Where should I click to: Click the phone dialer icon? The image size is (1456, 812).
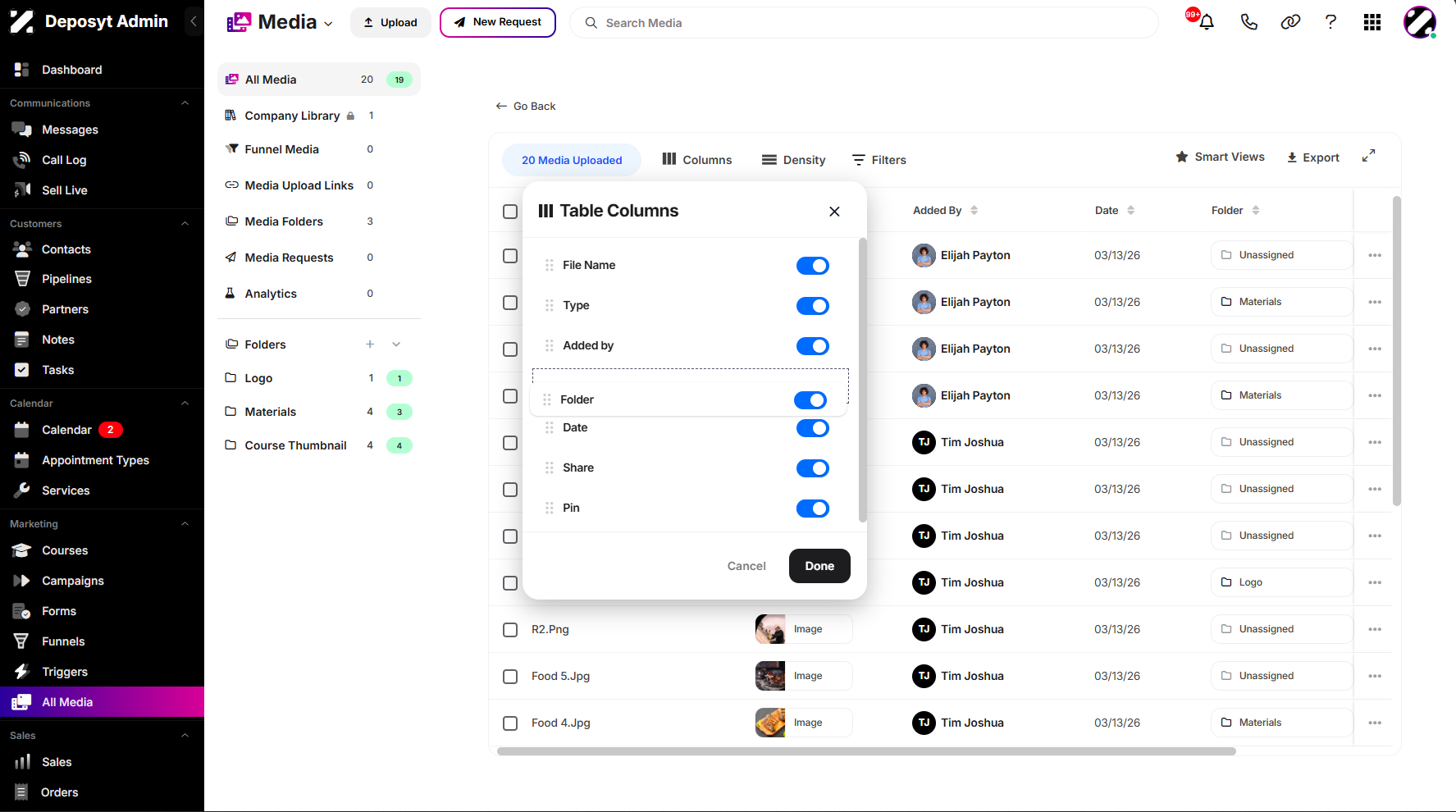point(1248,22)
